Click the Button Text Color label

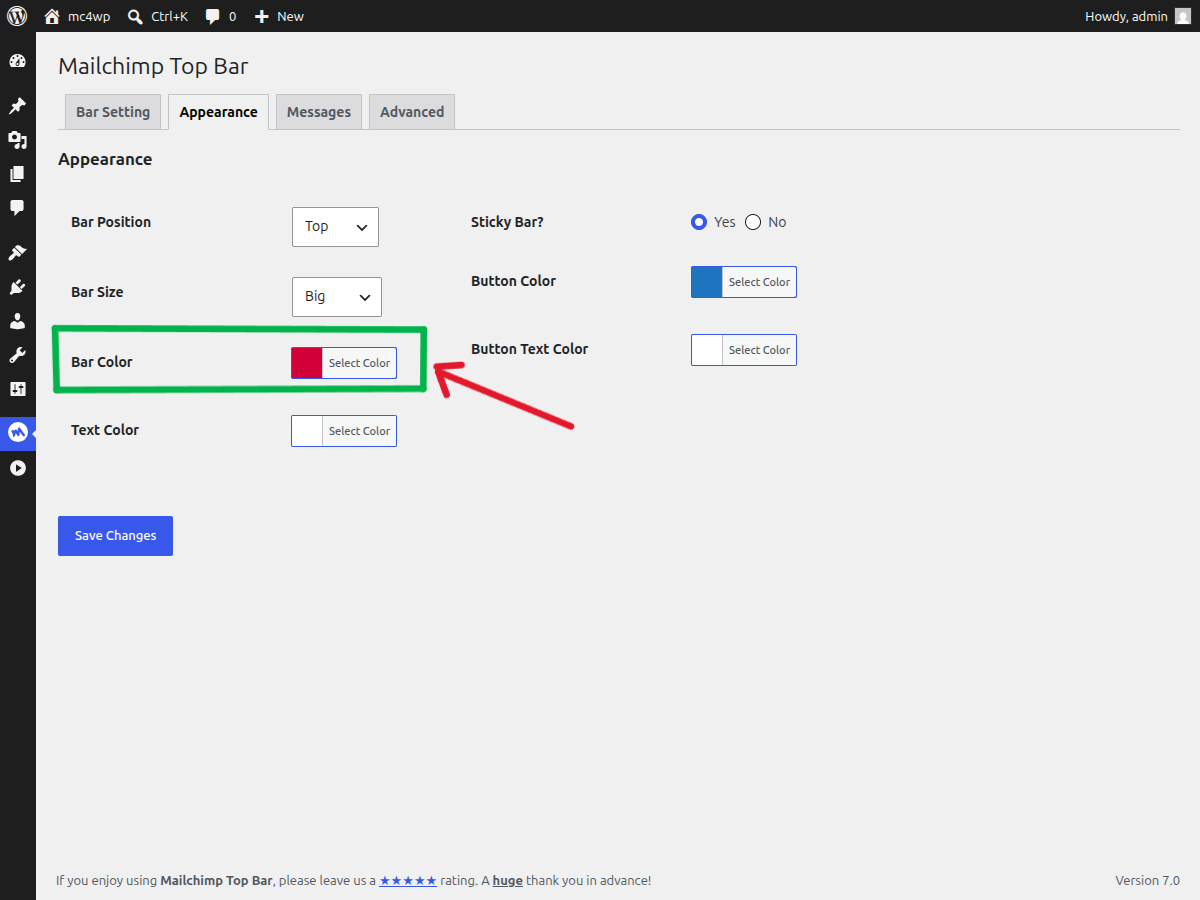(x=529, y=349)
